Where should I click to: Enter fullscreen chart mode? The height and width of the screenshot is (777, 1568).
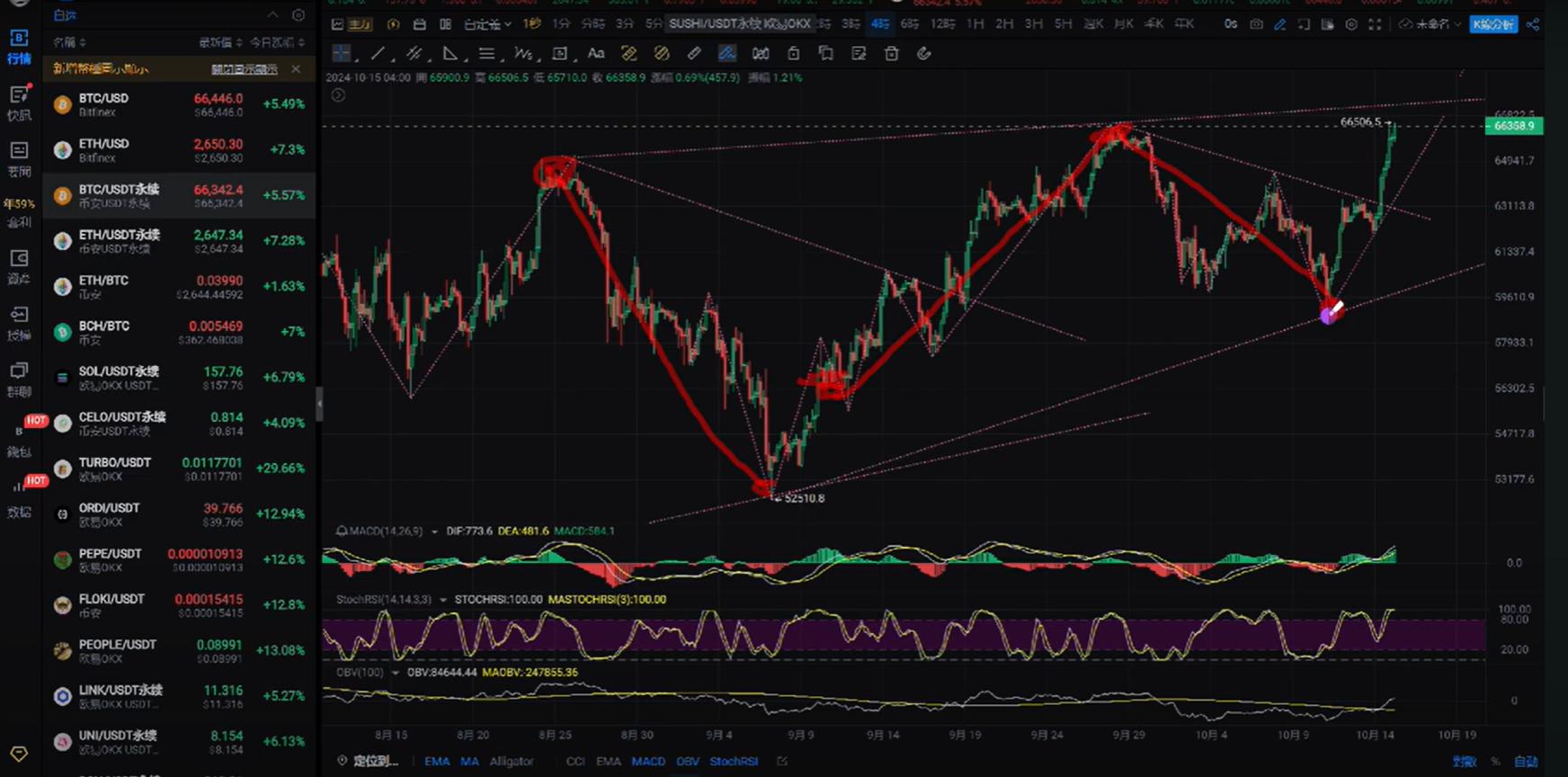tap(1375, 24)
